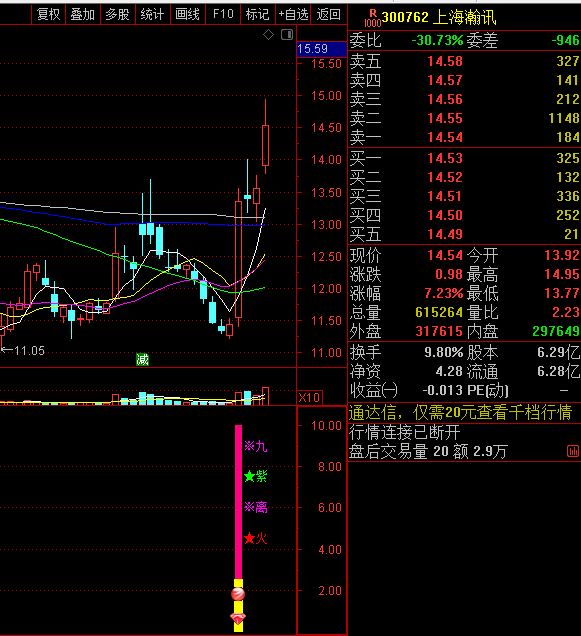Click the 内盘 value 297649
581x636 pixels.
pos(556,331)
